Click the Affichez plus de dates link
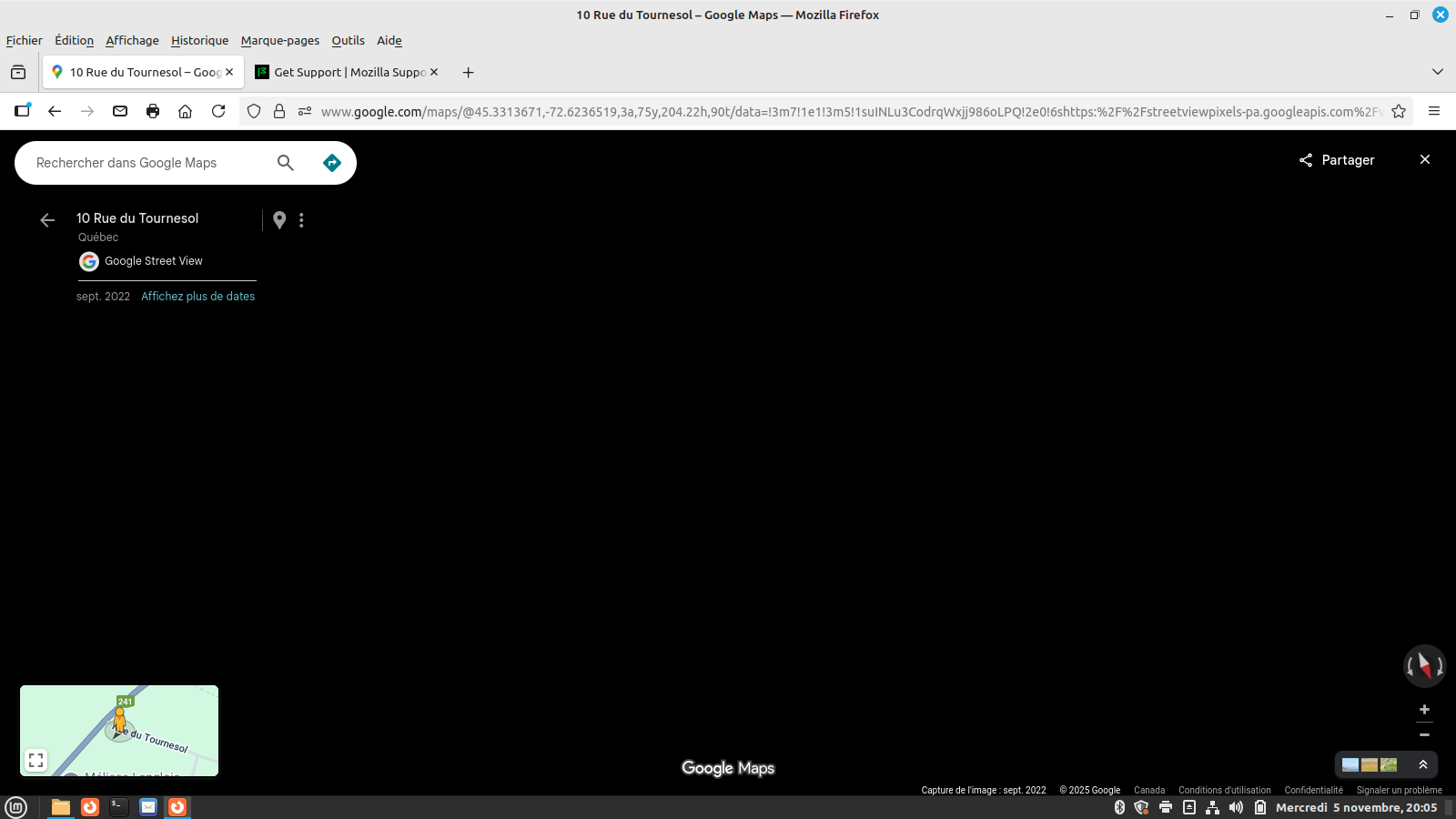1456x819 pixels. point(197,297)
